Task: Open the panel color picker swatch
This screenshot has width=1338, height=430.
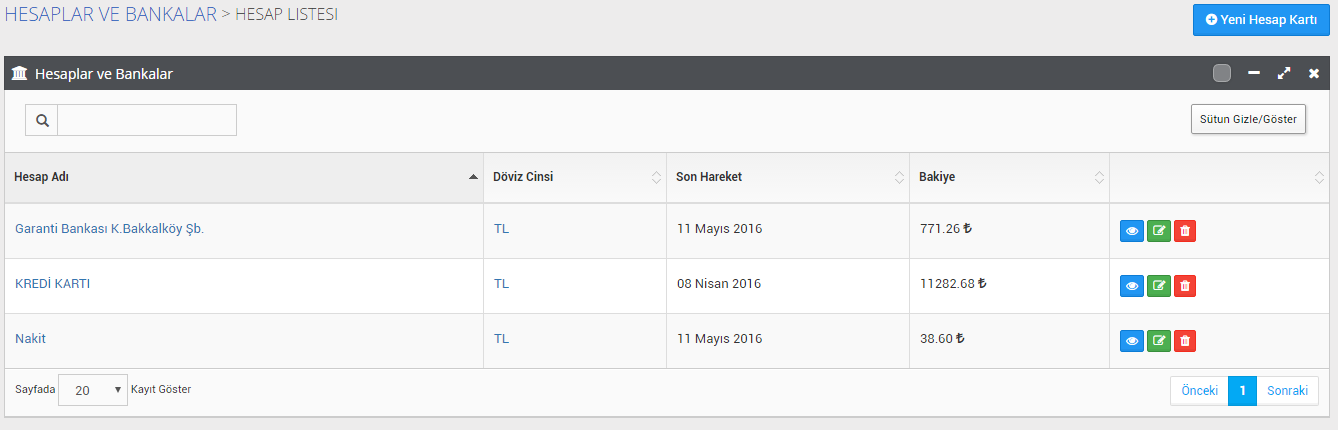Action: coord(1221,73)
